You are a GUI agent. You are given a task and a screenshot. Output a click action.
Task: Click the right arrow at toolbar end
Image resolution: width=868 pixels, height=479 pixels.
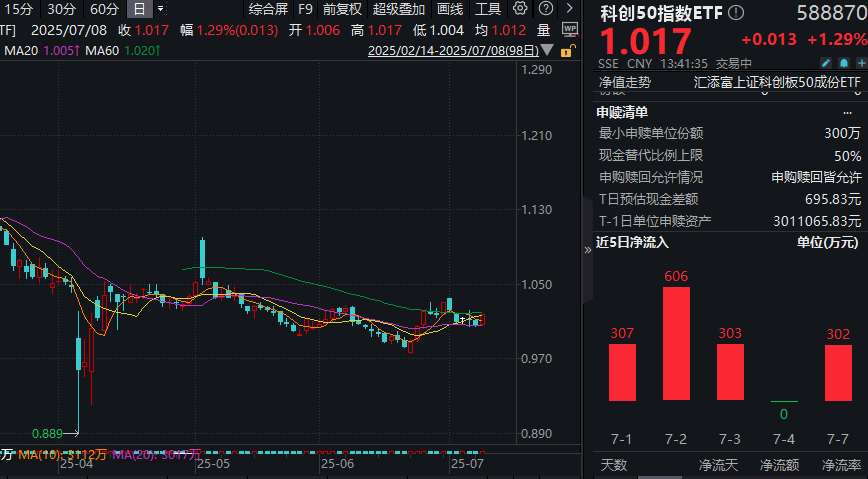(569, 9)
